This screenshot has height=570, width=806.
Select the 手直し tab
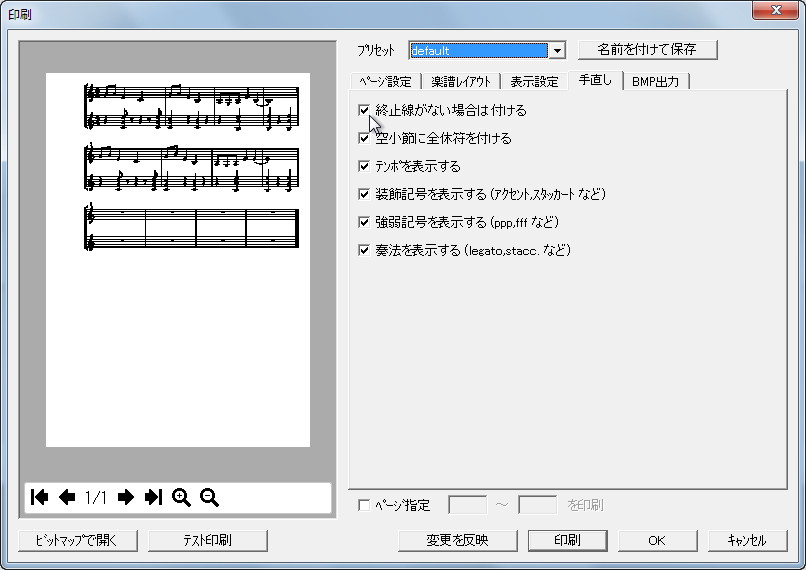[x=595, y=80]
